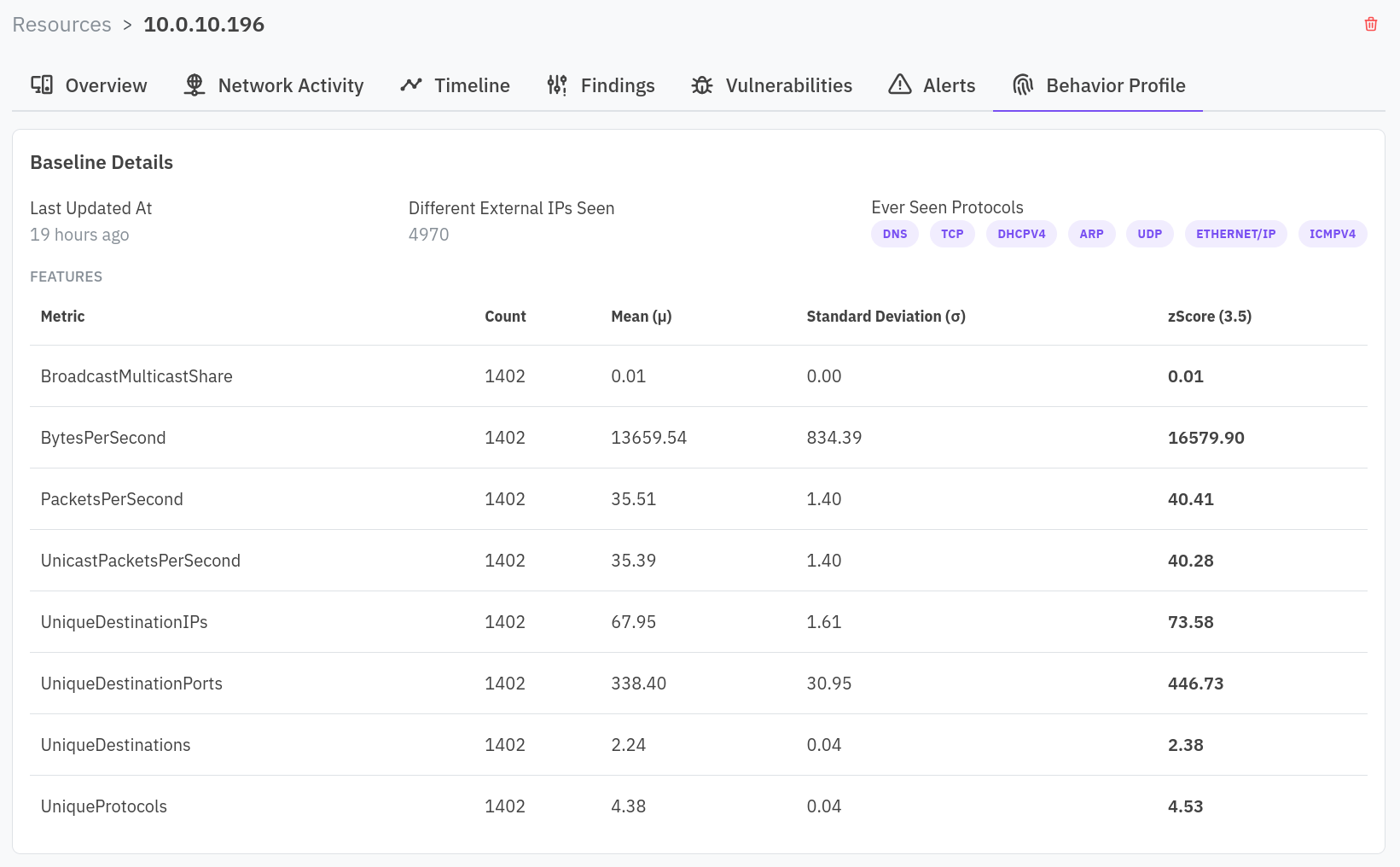This screenshot has width=1400, height=867.
Task: Open the Overview tab
Action: pos(89,85)
